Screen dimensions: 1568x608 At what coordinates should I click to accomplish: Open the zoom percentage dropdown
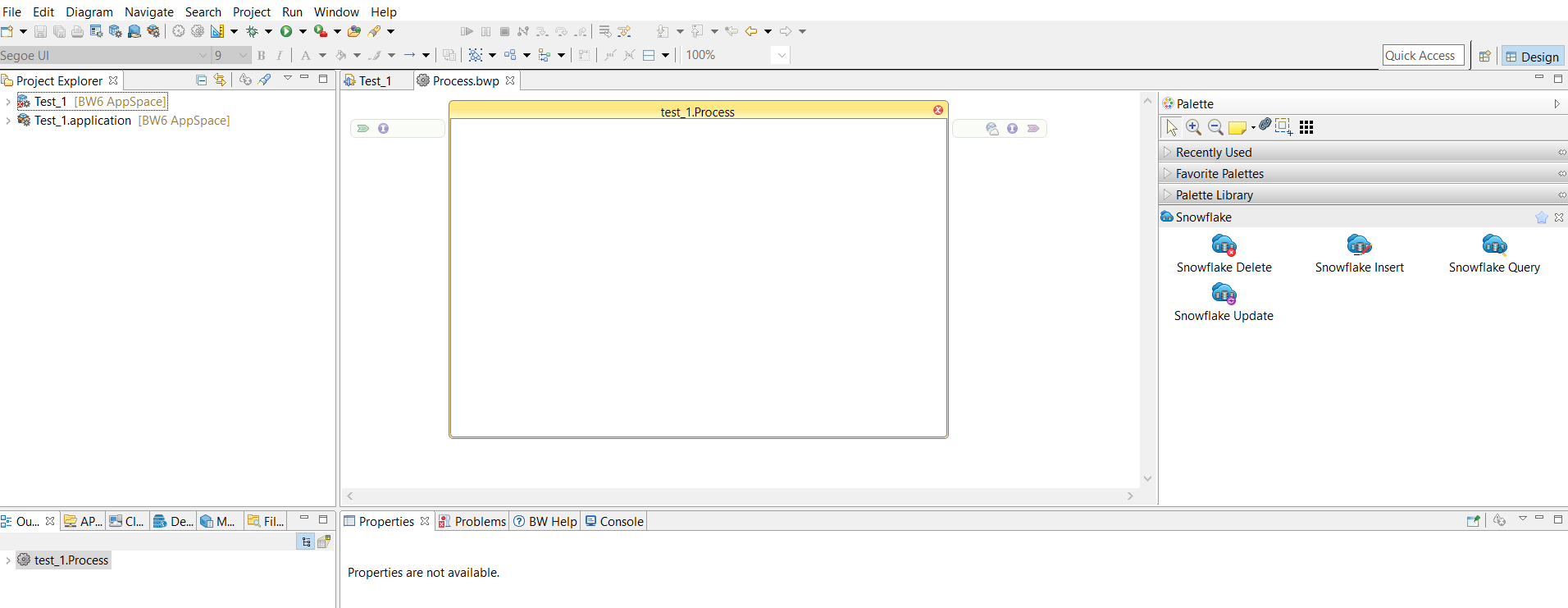781,55
